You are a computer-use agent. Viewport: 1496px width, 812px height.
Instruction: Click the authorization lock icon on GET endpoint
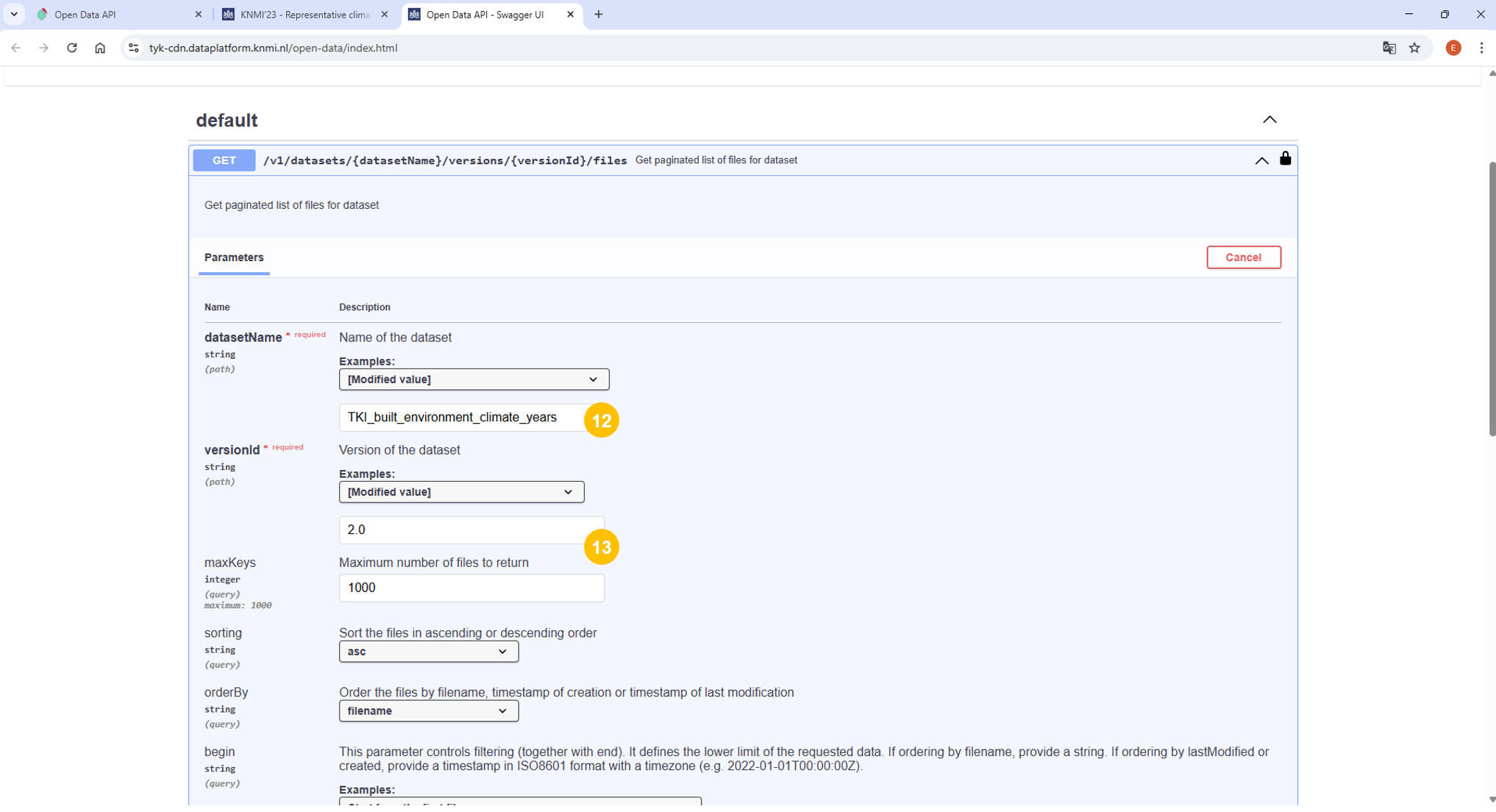click(1285, 159)
